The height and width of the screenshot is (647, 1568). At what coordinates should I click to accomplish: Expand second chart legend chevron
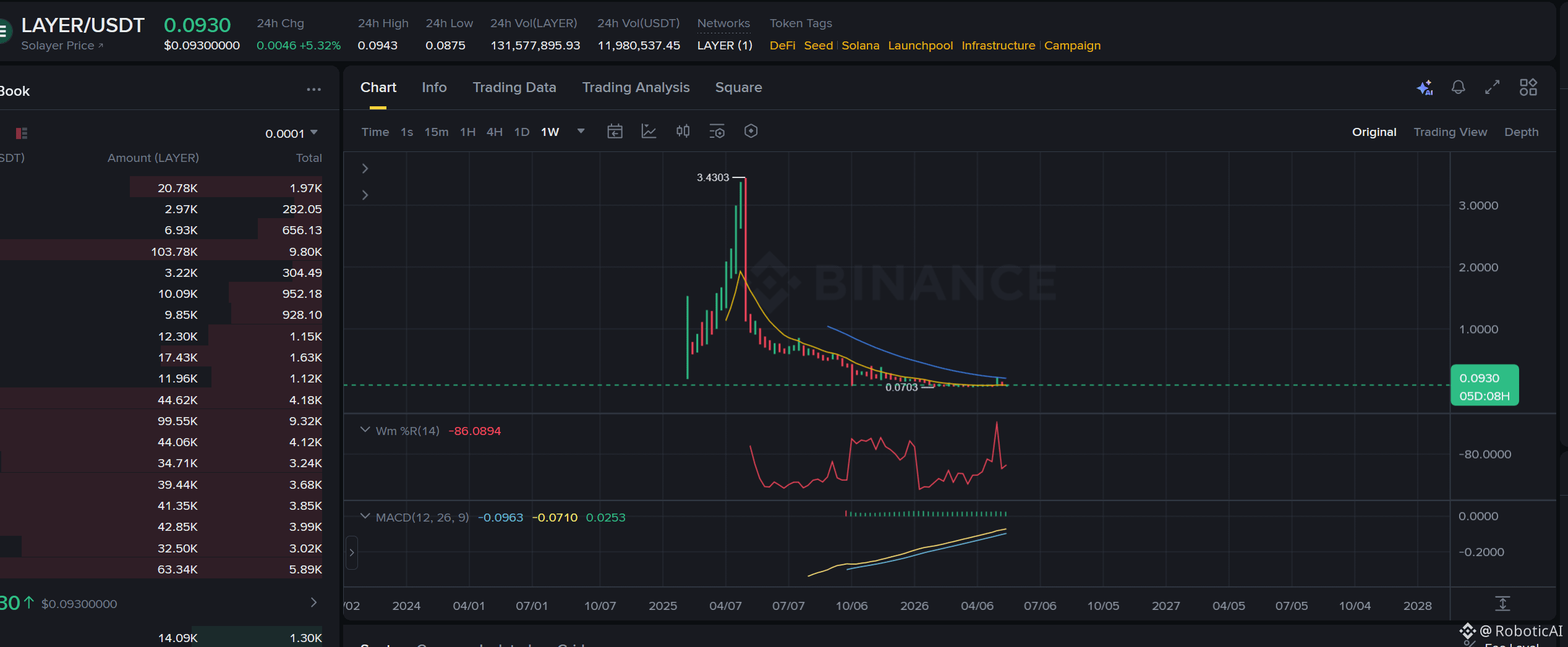coord(365,195)
